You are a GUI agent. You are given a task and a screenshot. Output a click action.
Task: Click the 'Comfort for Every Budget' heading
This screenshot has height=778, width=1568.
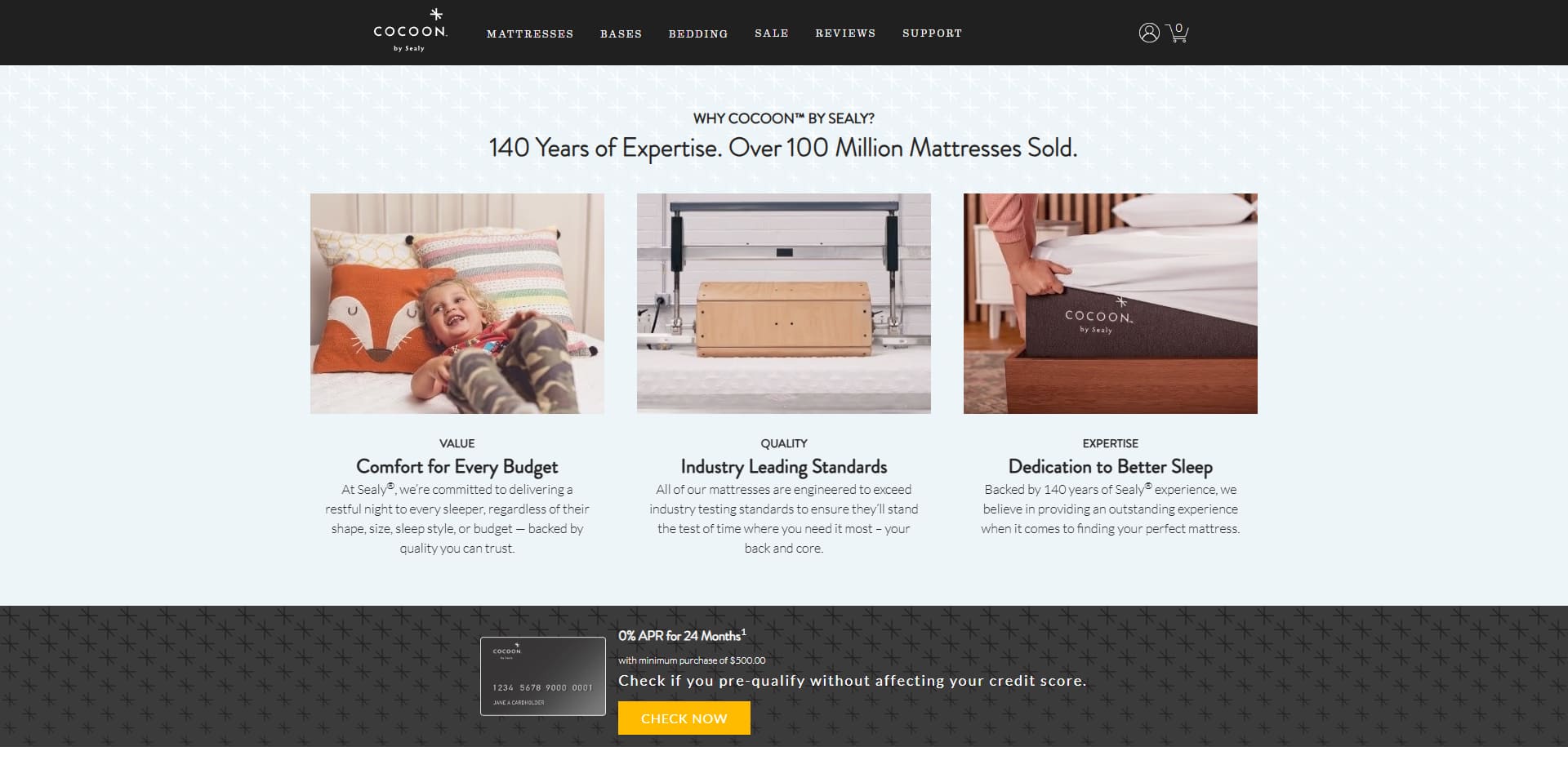click(x=457, y=467)
